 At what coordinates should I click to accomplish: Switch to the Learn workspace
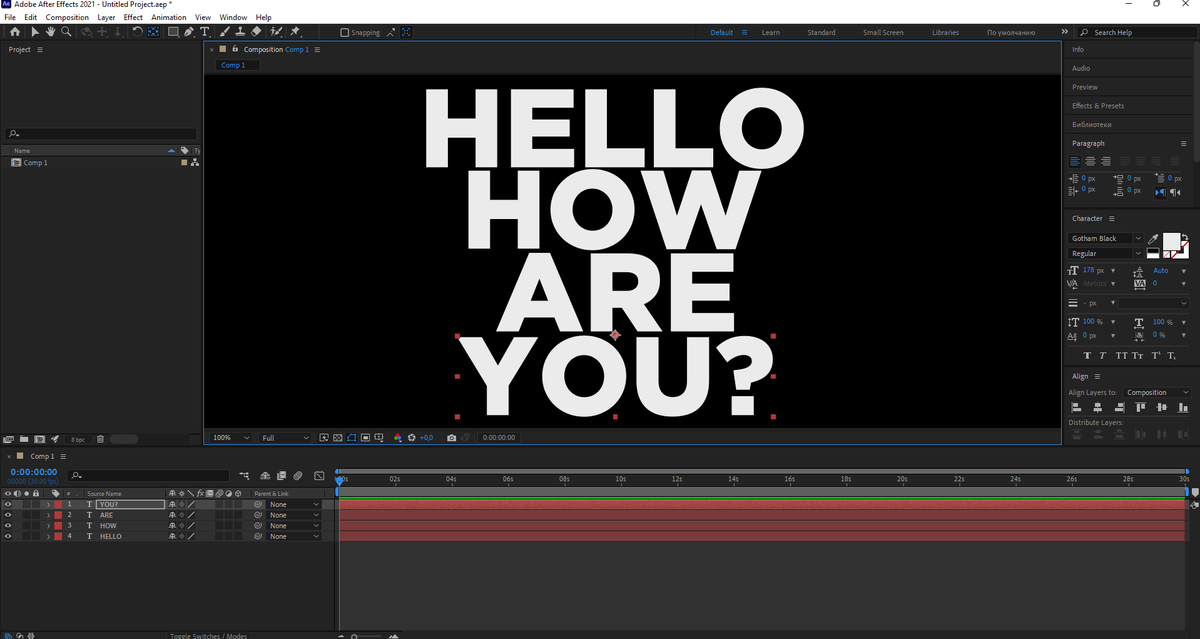pyautogui.click(x=771, y=33)
